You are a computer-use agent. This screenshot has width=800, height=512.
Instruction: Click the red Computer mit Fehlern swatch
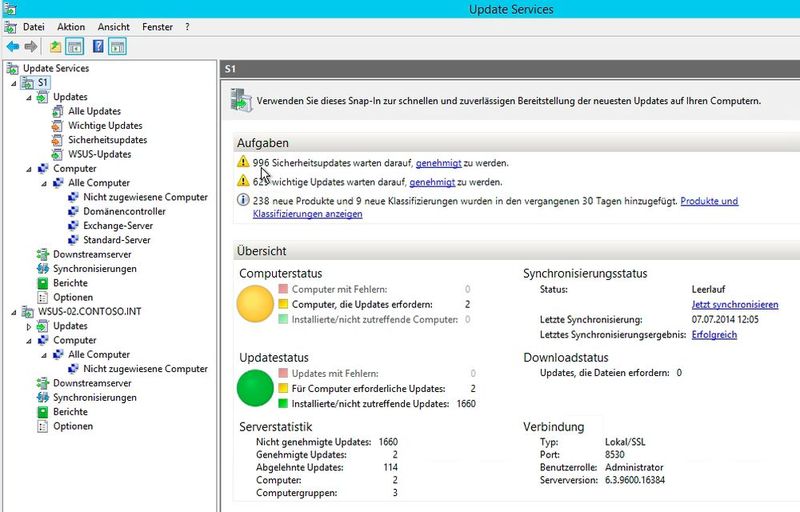(283, 289)
